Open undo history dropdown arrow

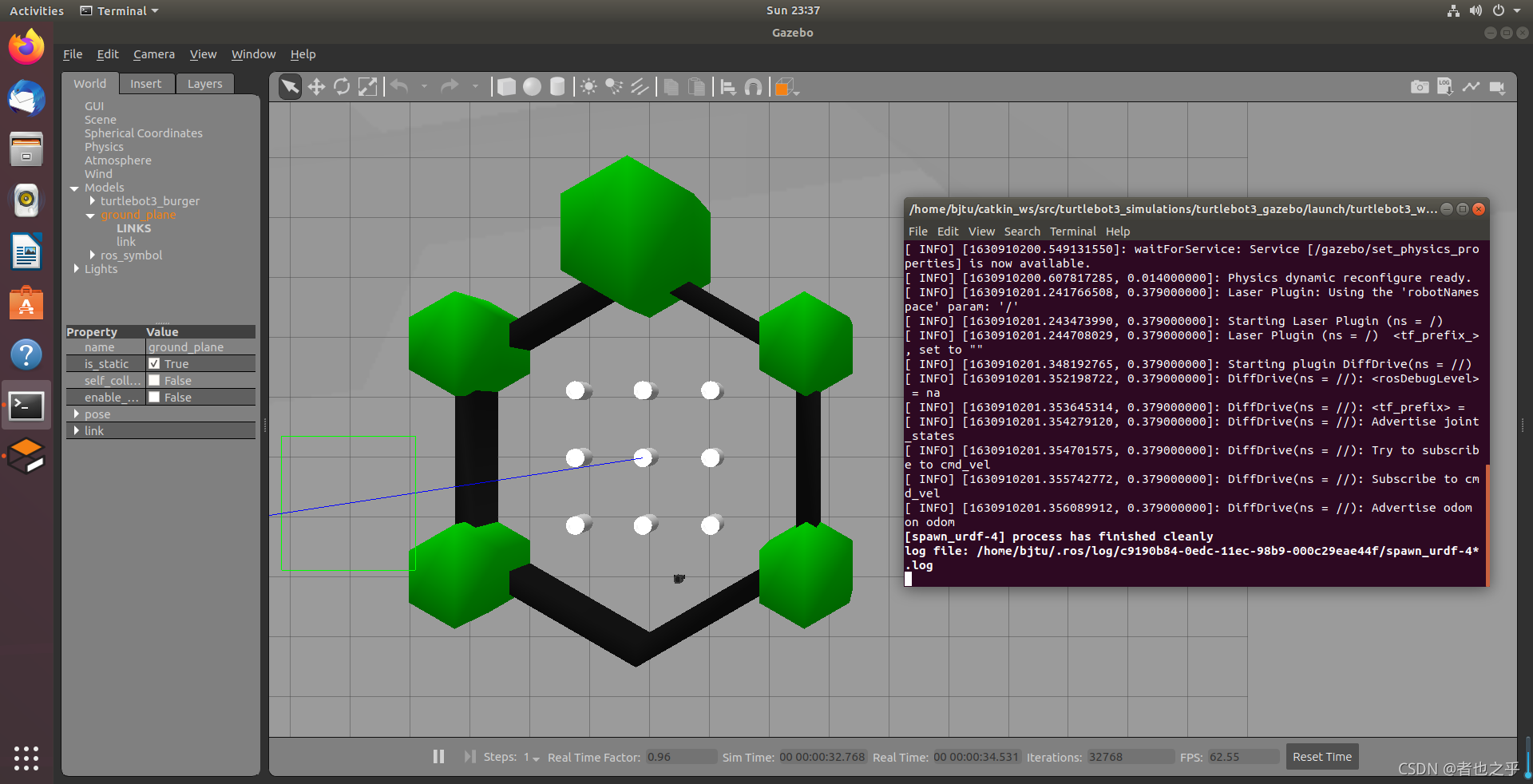click(x=424, y=86)
